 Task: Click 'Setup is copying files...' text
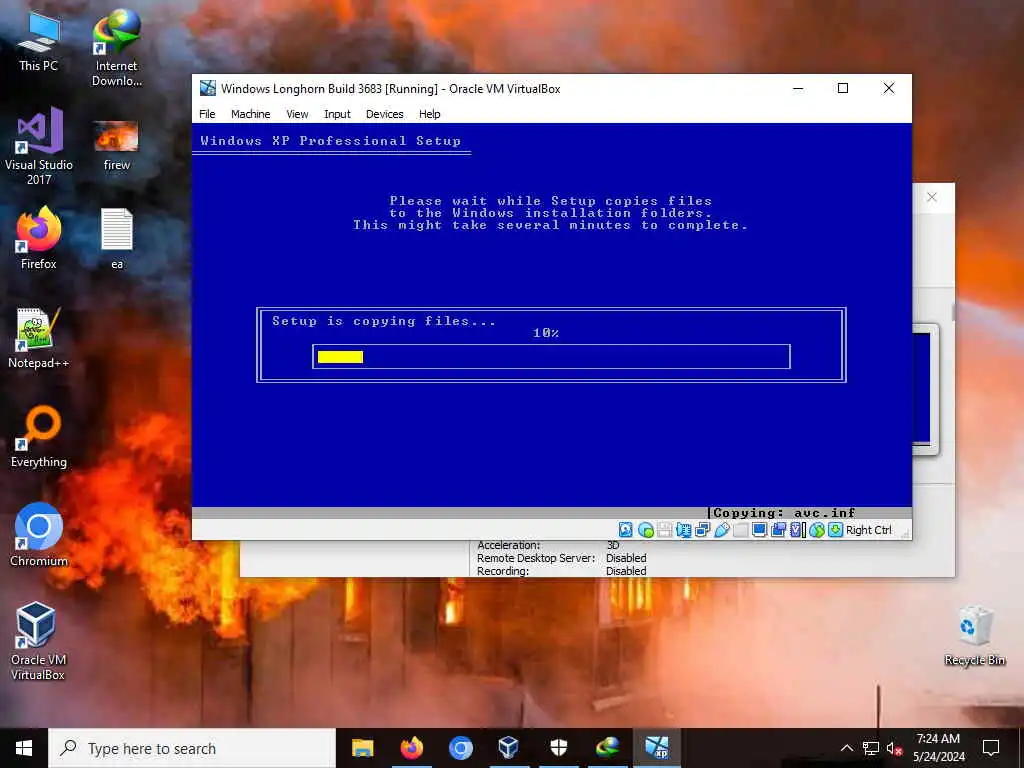click(x=384, y=321)
